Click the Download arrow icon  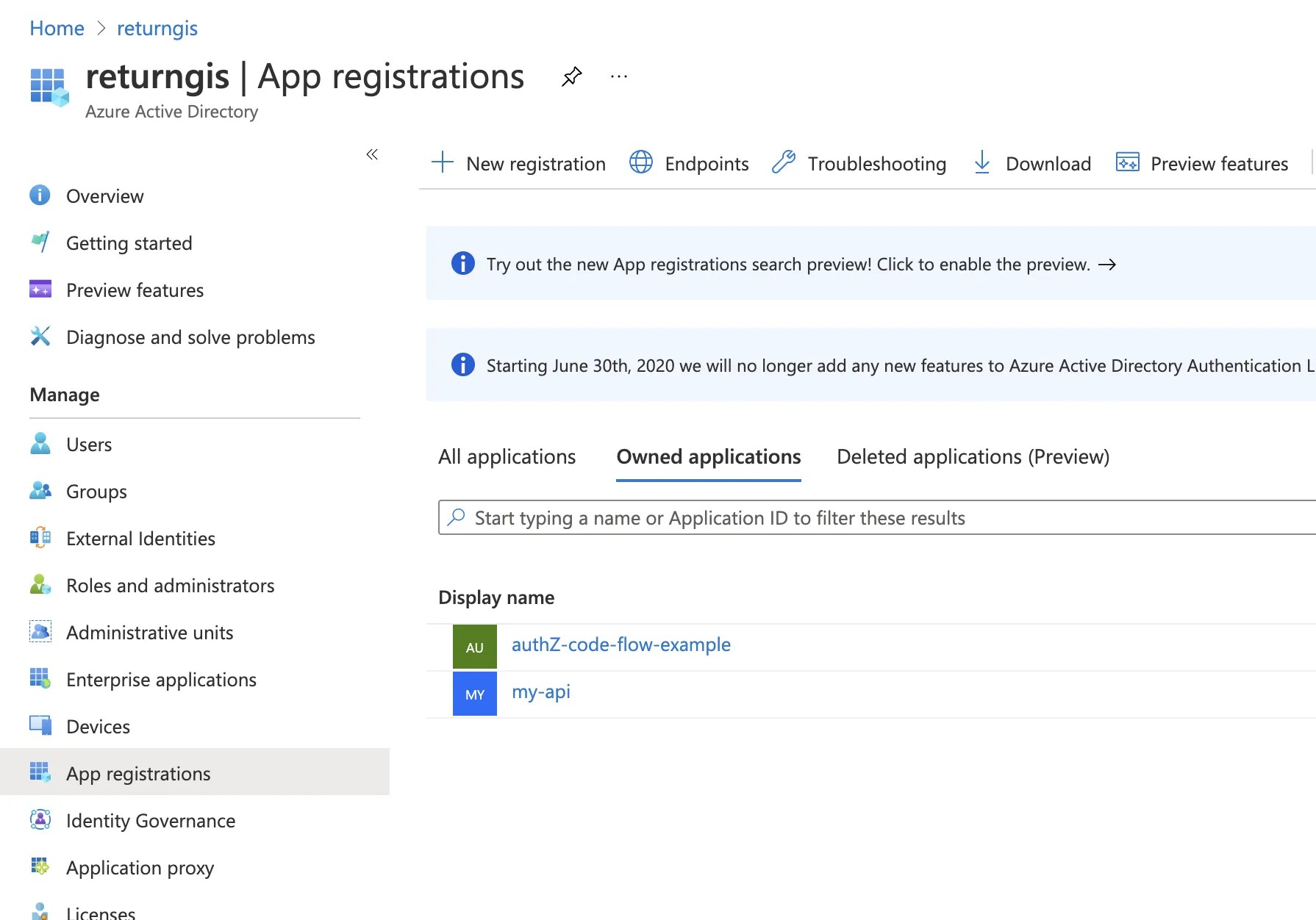[981, 162]
